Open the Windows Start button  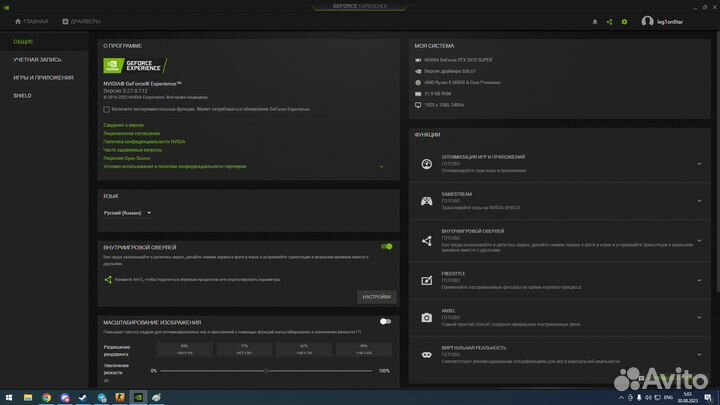9,397
